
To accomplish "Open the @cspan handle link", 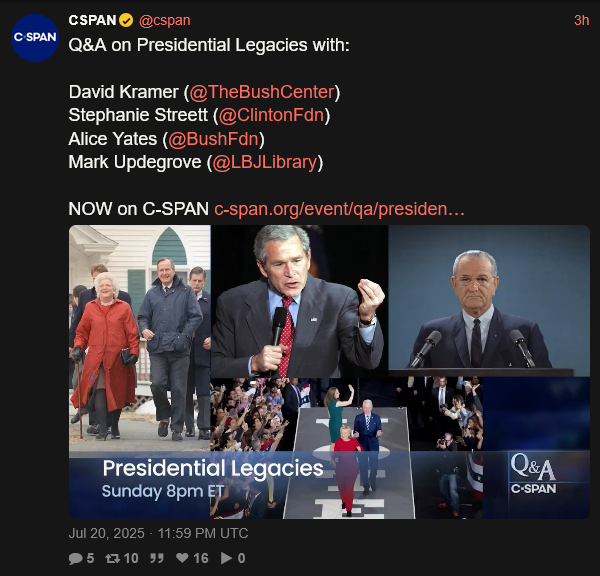I will (x=165, y=20).
